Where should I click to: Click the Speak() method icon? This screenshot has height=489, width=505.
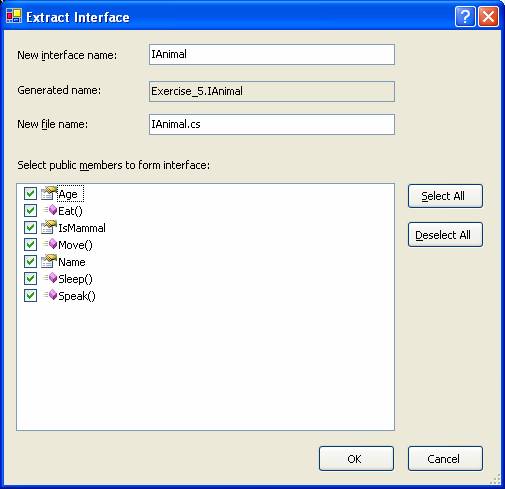50,295
